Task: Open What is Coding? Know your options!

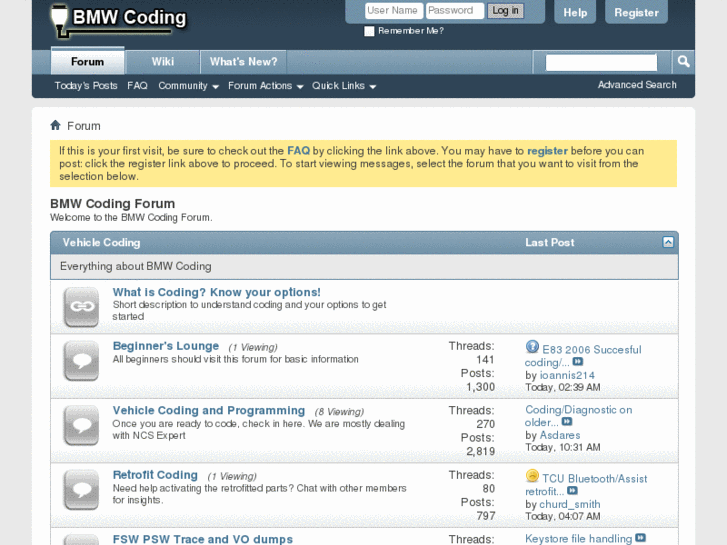Action: pyautogui.click(x=217, y=292)
